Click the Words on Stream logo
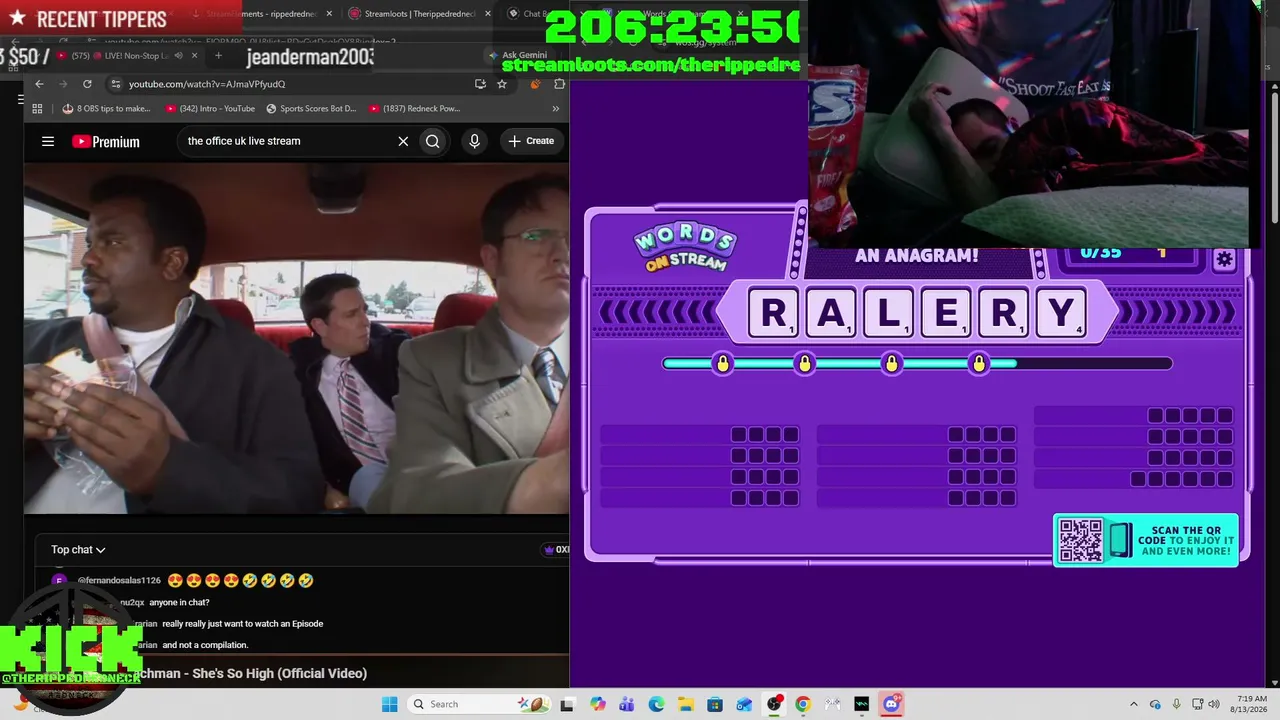This screenshot has height=720, width=1280. pyautogui.click(x=685, y=249)
